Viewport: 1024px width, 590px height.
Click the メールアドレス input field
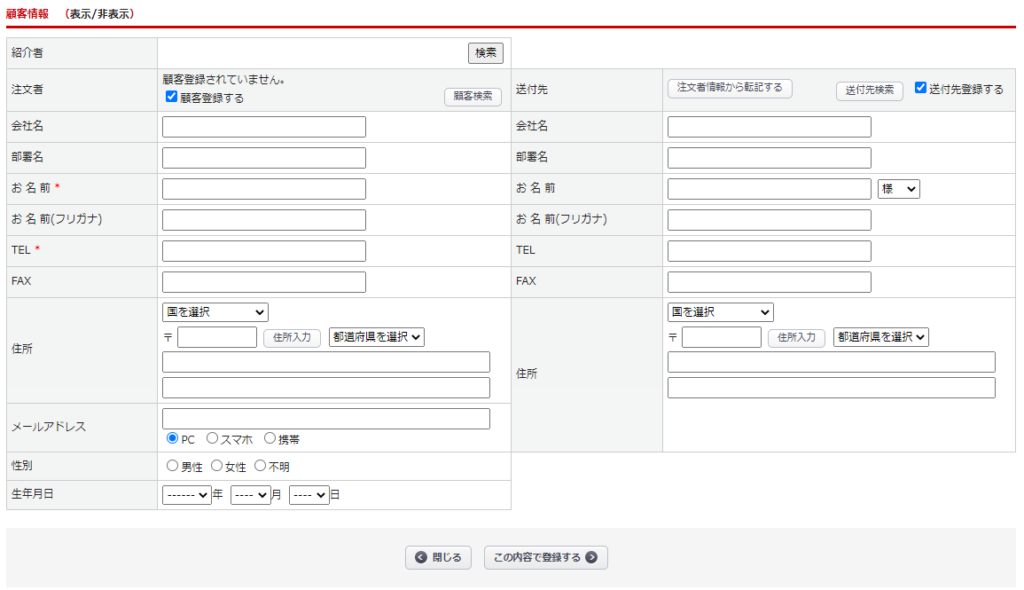(326, 419)
